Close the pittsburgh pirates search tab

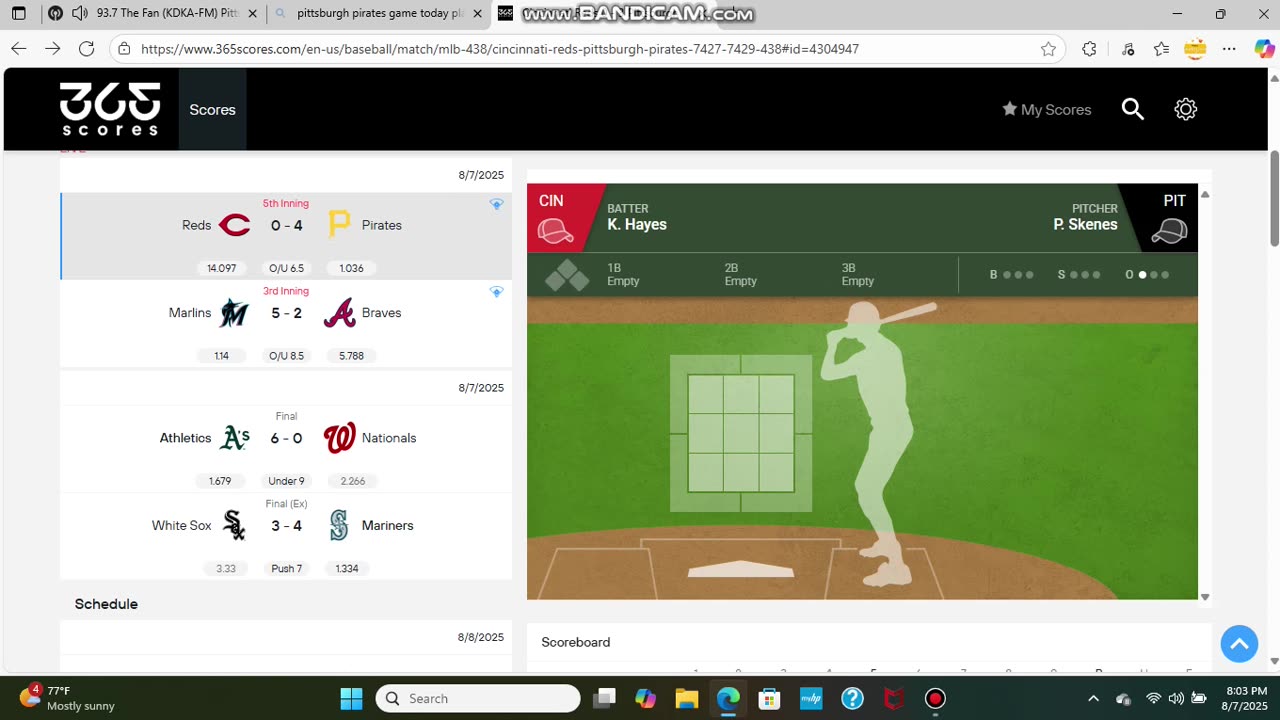476,14
